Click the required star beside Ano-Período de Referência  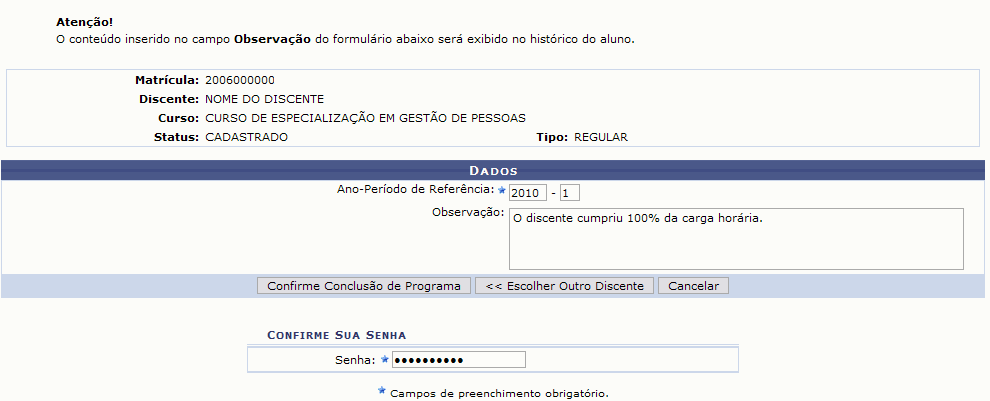click(x=502, y=189)
